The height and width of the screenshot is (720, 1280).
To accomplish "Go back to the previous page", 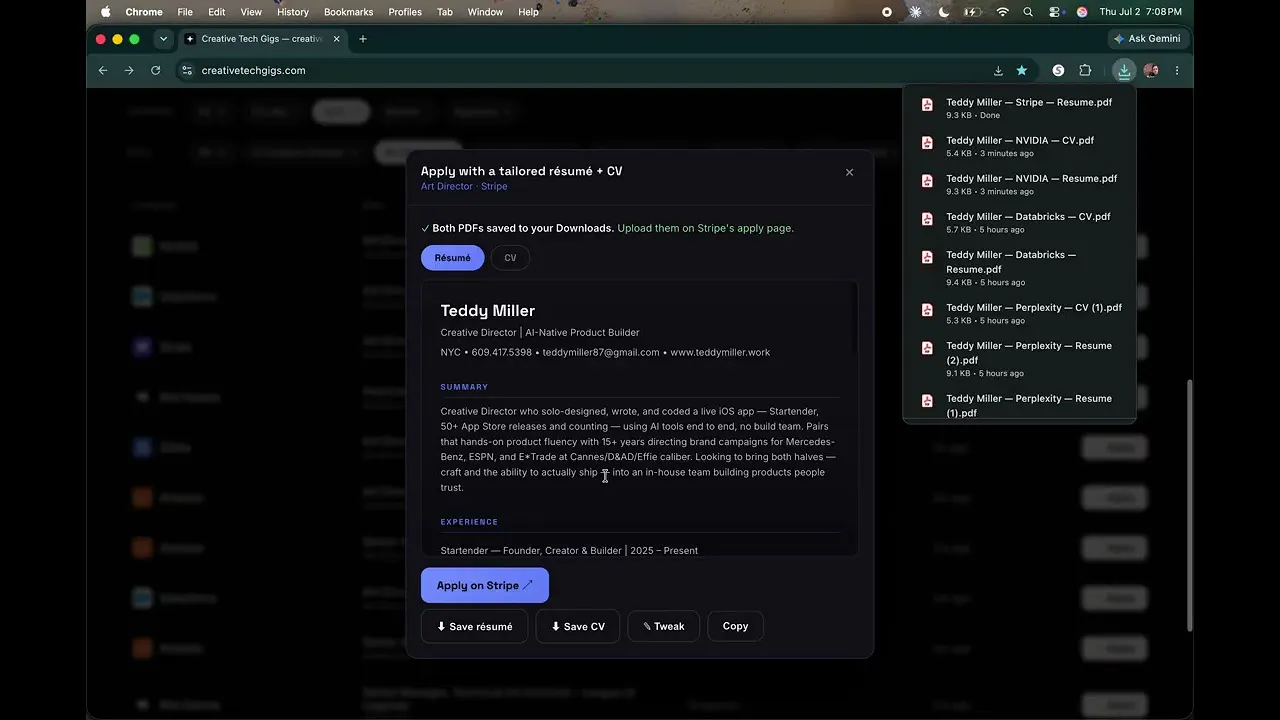I will tap(103, 70).
